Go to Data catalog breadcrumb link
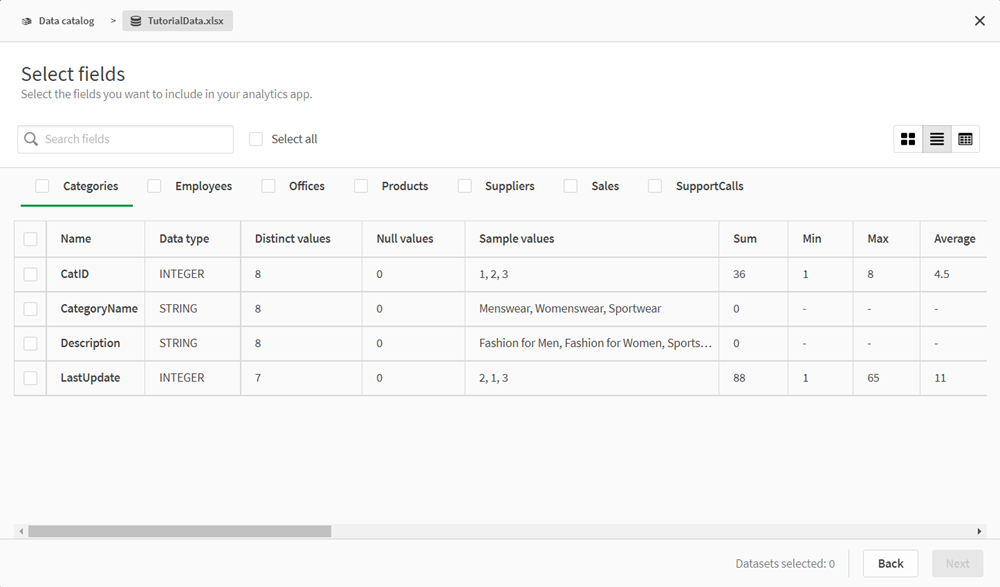The width and height of the screenshot is (1000, 587). pos(66,21)
